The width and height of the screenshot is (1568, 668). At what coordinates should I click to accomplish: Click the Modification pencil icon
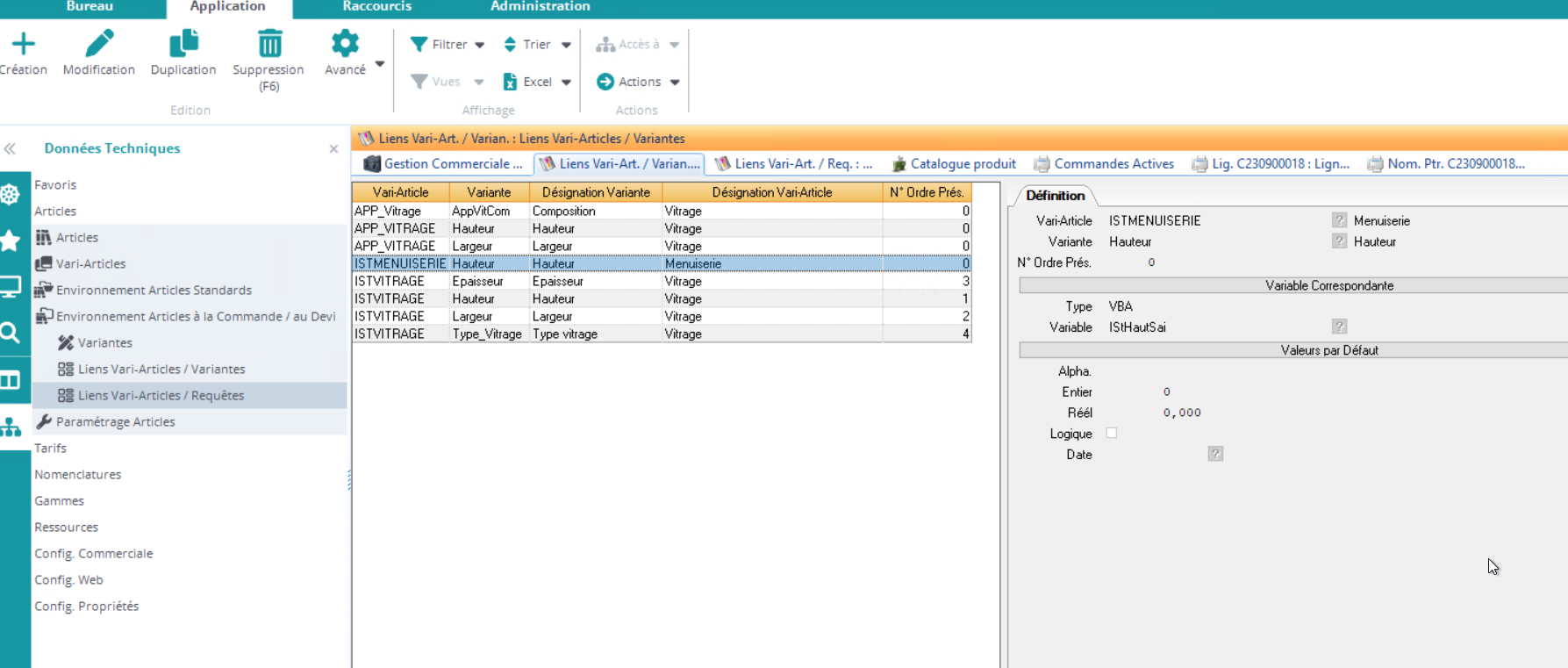98,44
